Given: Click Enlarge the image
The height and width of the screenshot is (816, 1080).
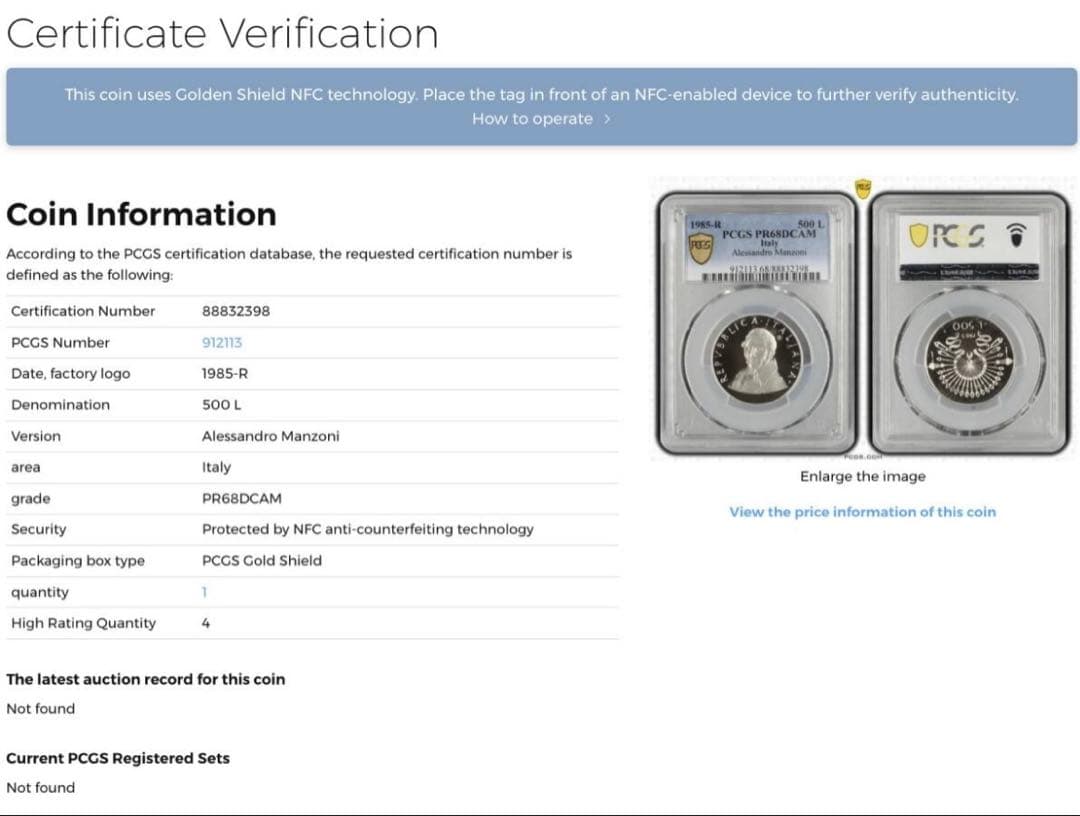Looking at the screenshot, I should pyautogui.click(x=862, y=477).
